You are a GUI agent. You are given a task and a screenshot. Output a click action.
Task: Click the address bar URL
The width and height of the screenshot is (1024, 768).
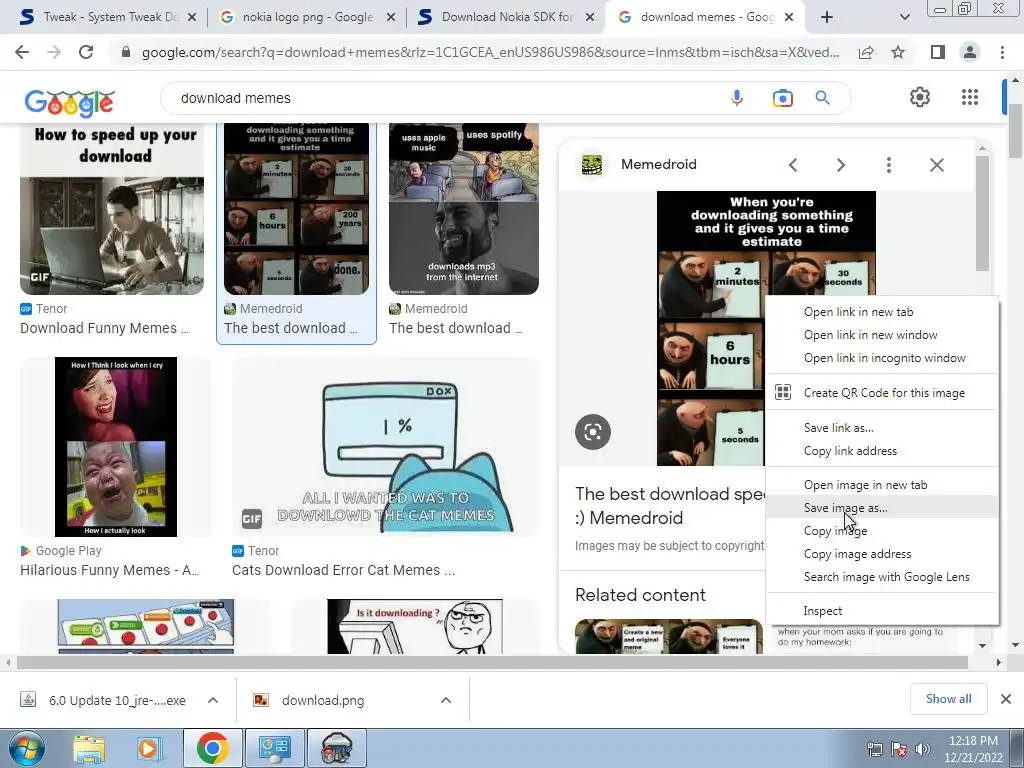pyautogui.click(x=490, y=52)
